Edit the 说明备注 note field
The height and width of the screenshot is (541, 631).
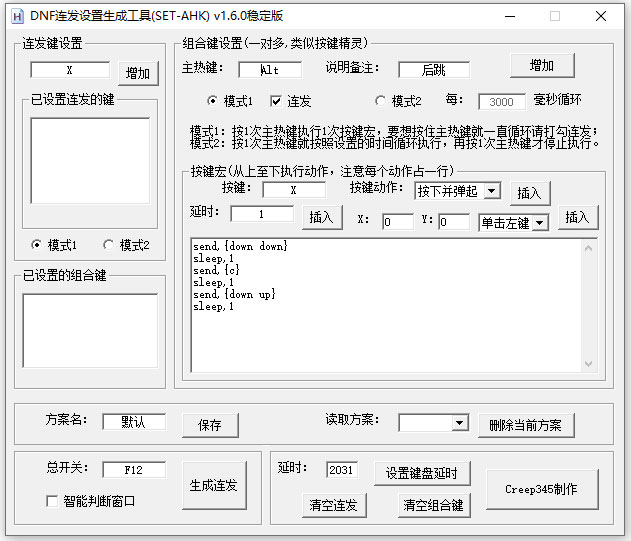(434, 70)
